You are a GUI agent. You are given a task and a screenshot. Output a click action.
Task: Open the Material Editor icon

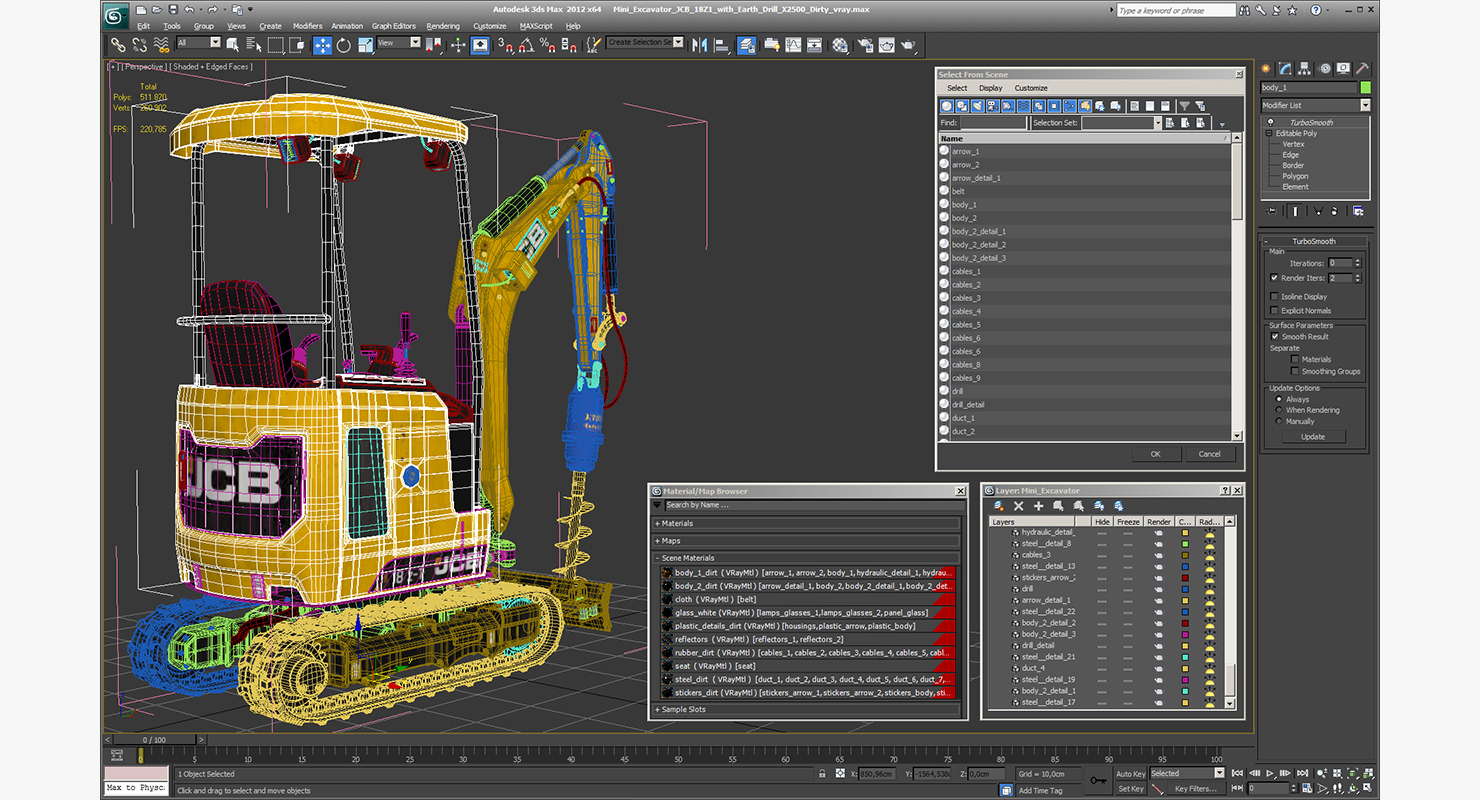tap(840, 45)
